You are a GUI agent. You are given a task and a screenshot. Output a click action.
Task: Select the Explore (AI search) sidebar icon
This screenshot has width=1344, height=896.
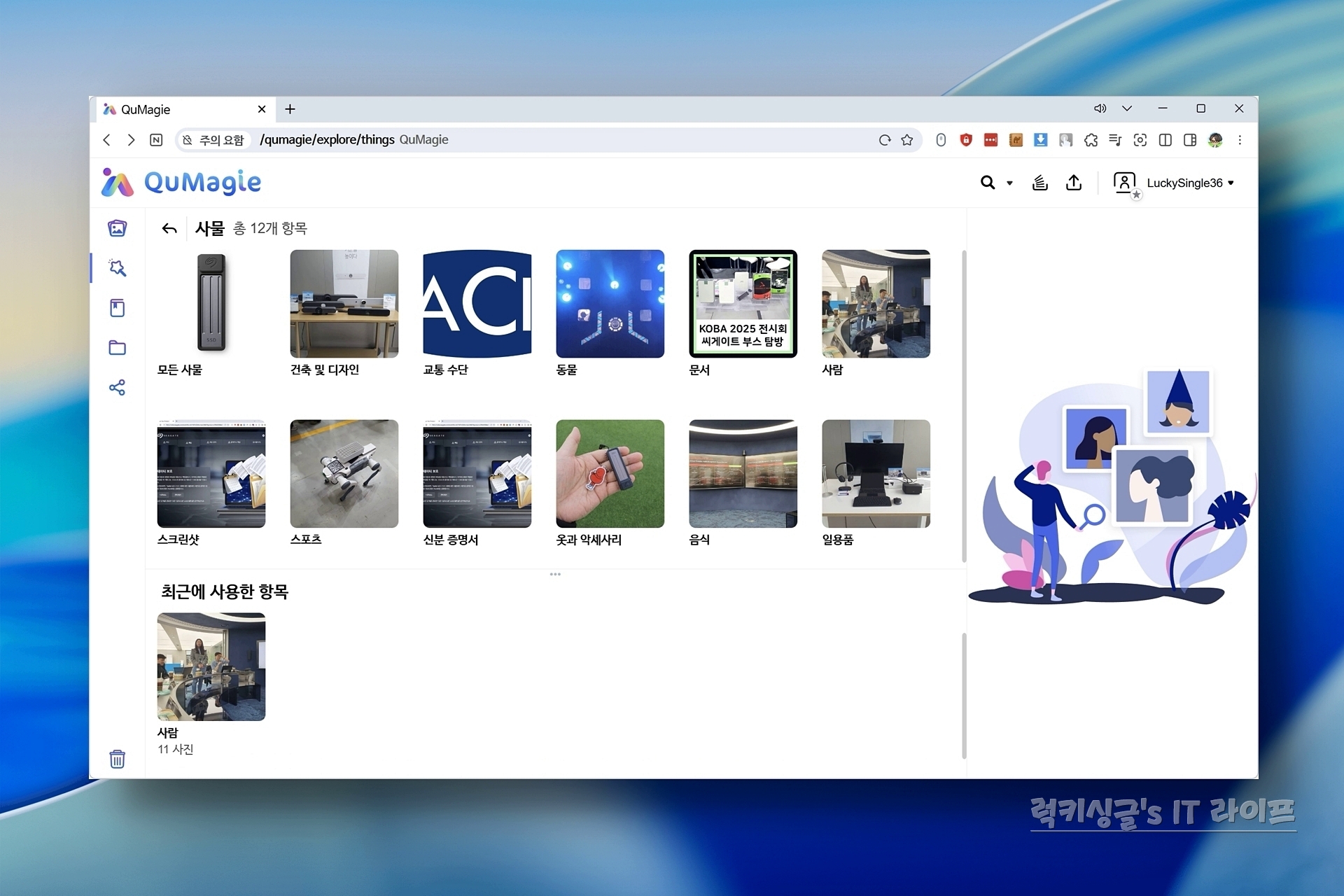tap(117, 268)
